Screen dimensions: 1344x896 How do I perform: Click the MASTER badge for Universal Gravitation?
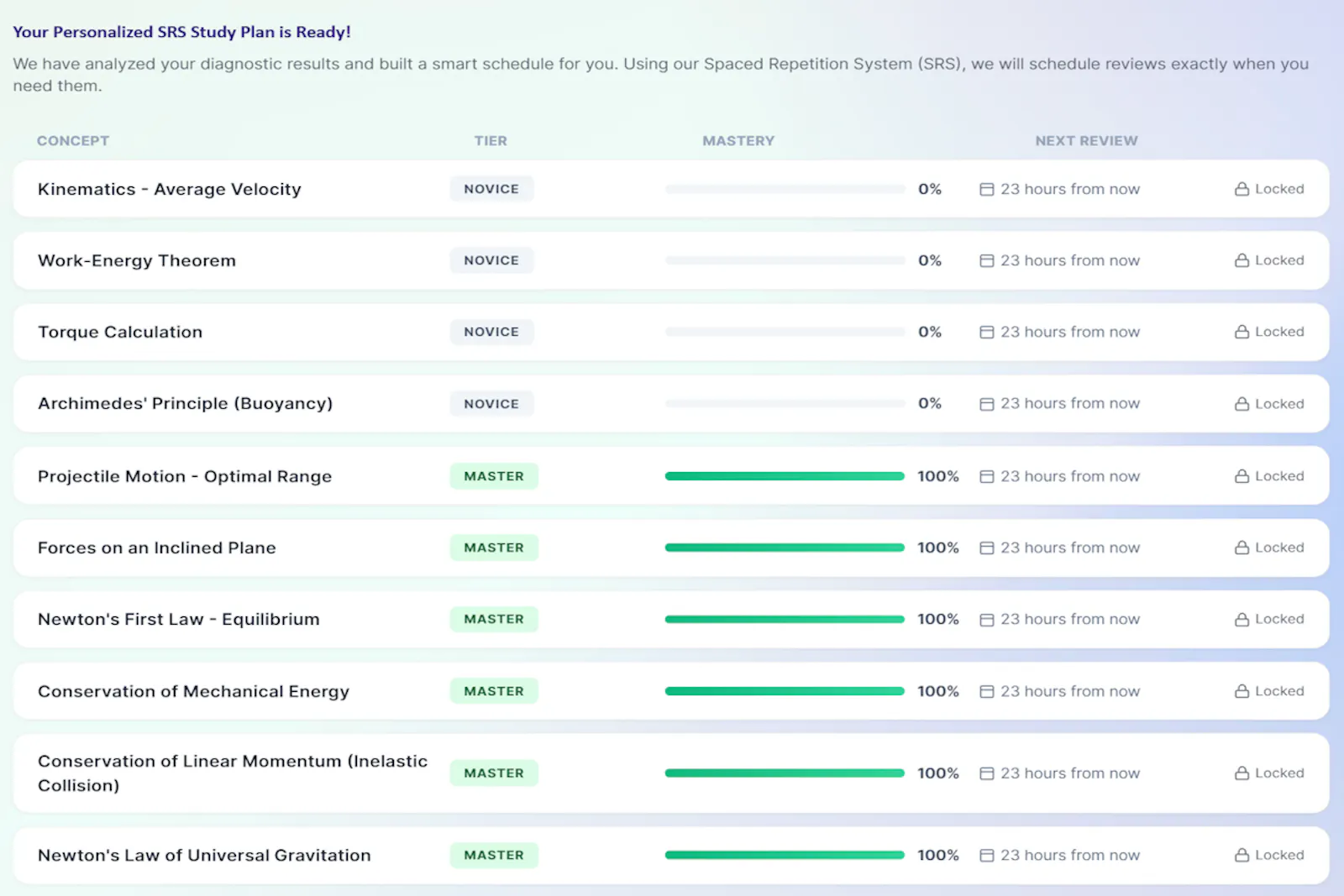tap(494, 855)
